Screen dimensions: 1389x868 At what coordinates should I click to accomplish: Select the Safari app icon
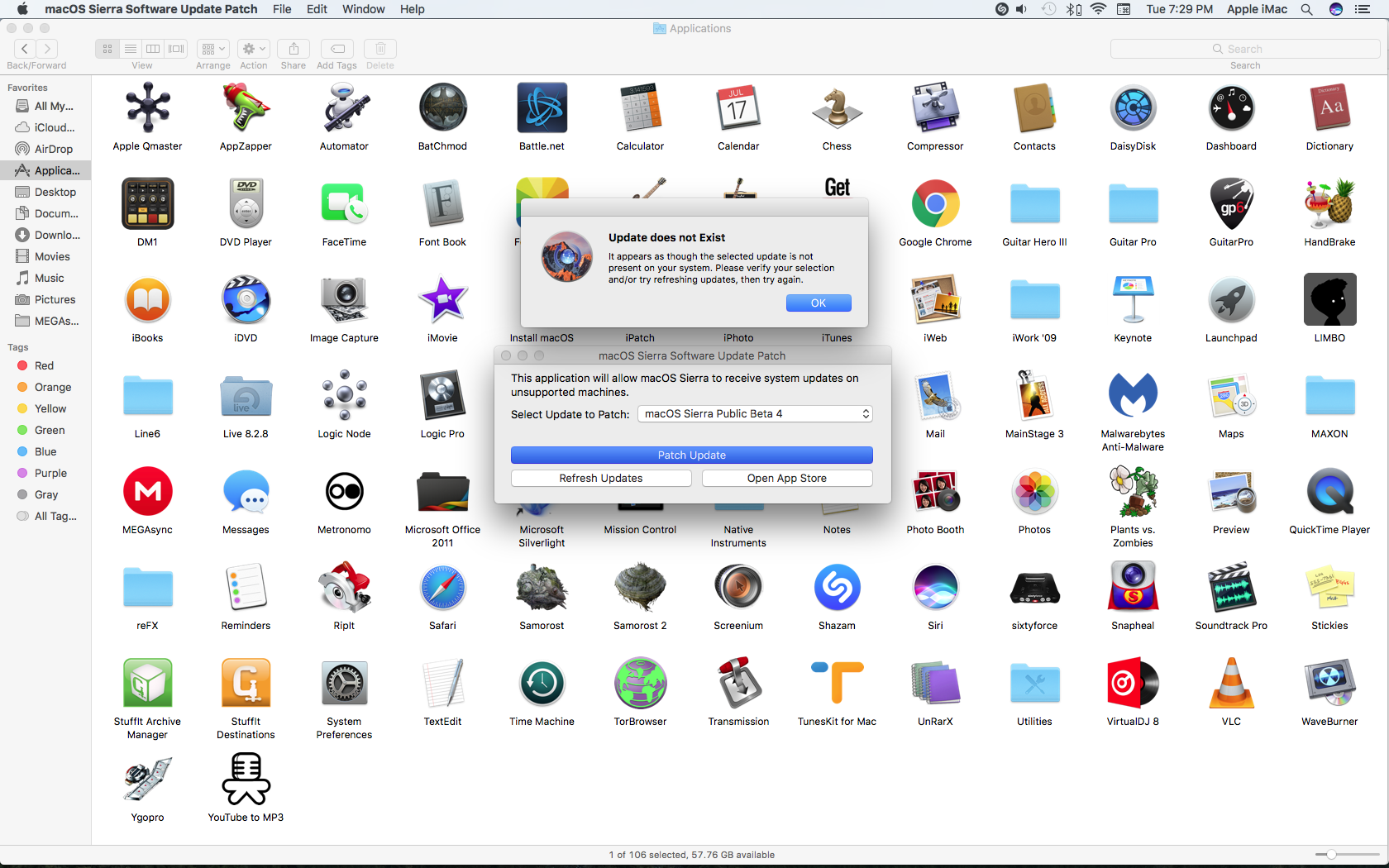[442, 587]
